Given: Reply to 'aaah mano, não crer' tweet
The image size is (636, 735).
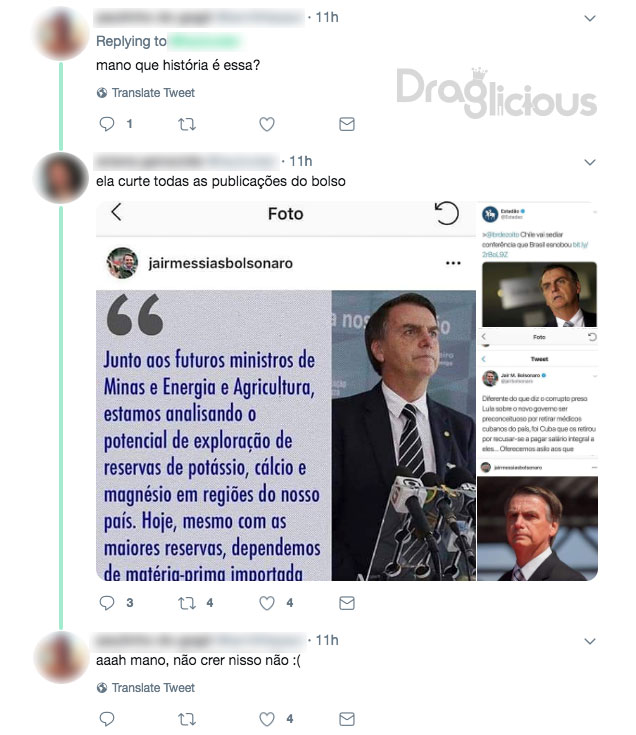Looking at the screenshot, I should pos(107,719).
